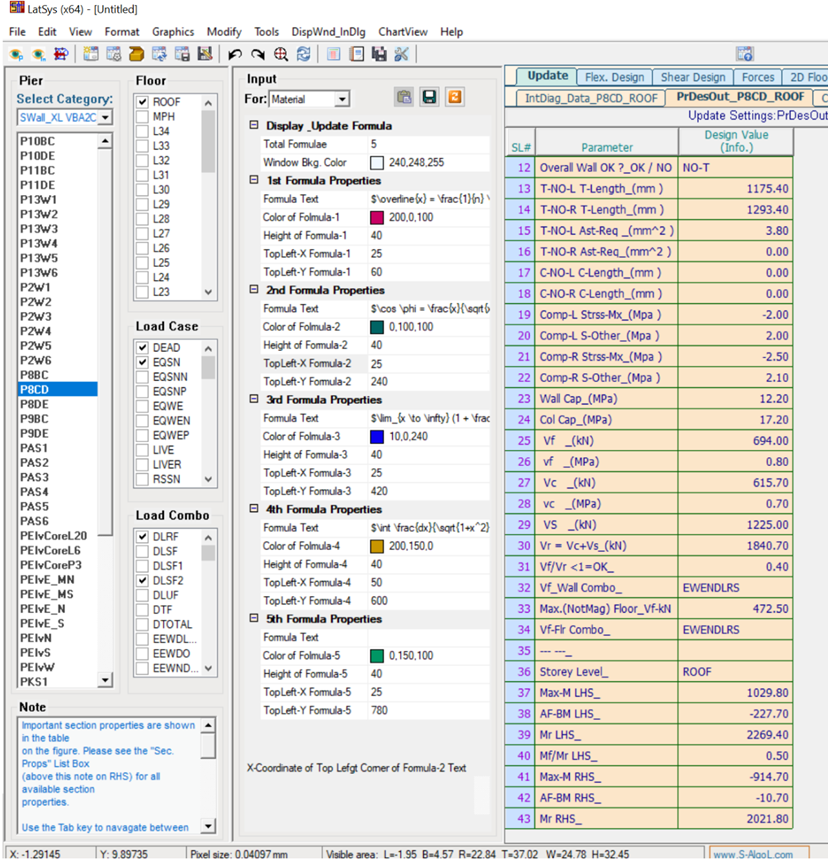Click the undo arrow in the toolbar

pyautogui.click(x=235, y=54)
